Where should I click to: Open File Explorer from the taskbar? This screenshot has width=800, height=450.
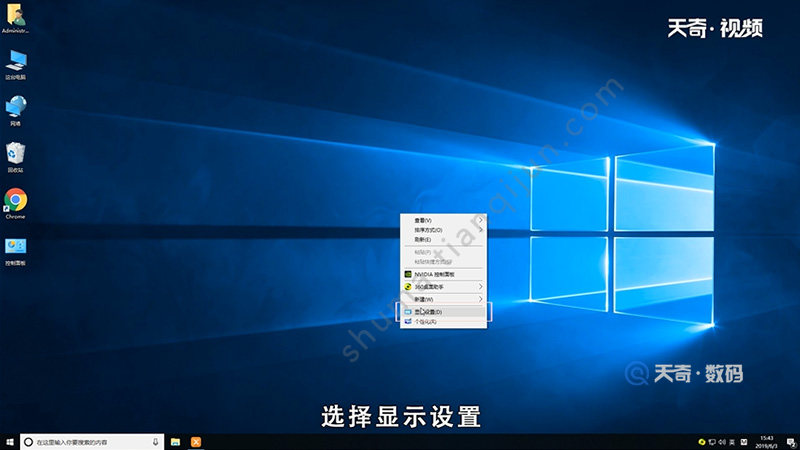point(175,442)
